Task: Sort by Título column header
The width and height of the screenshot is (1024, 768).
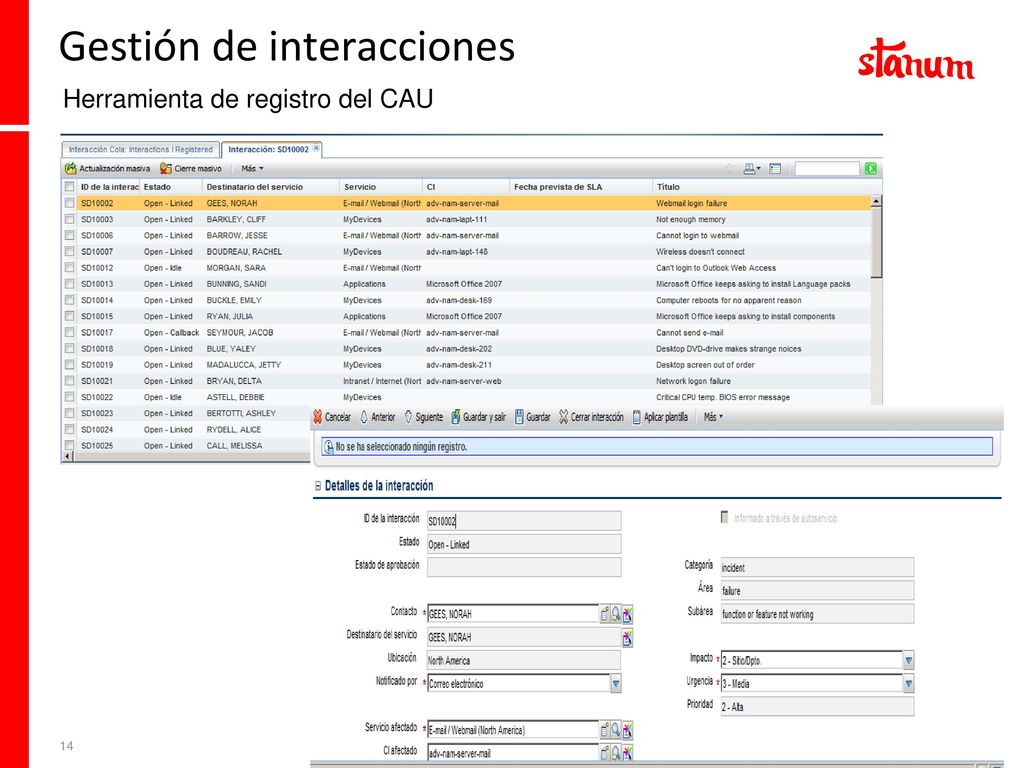Action: pyautogui.click(x=668, y=187)
